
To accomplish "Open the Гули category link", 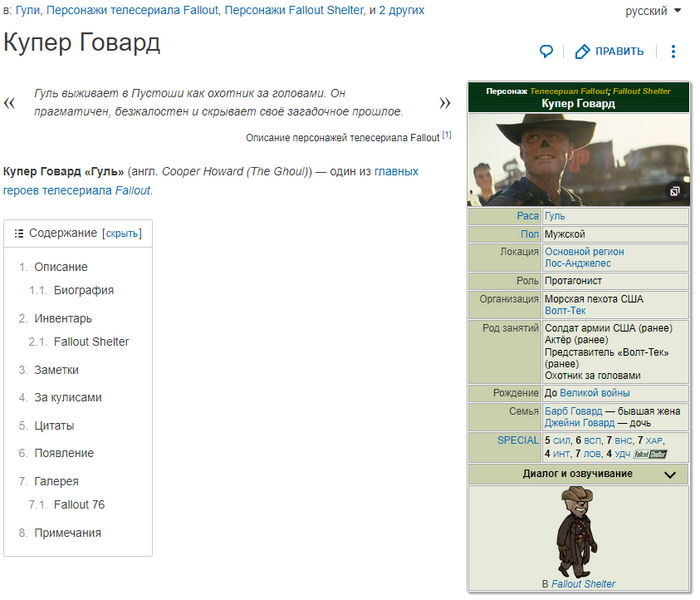I will tap(28, 10).
